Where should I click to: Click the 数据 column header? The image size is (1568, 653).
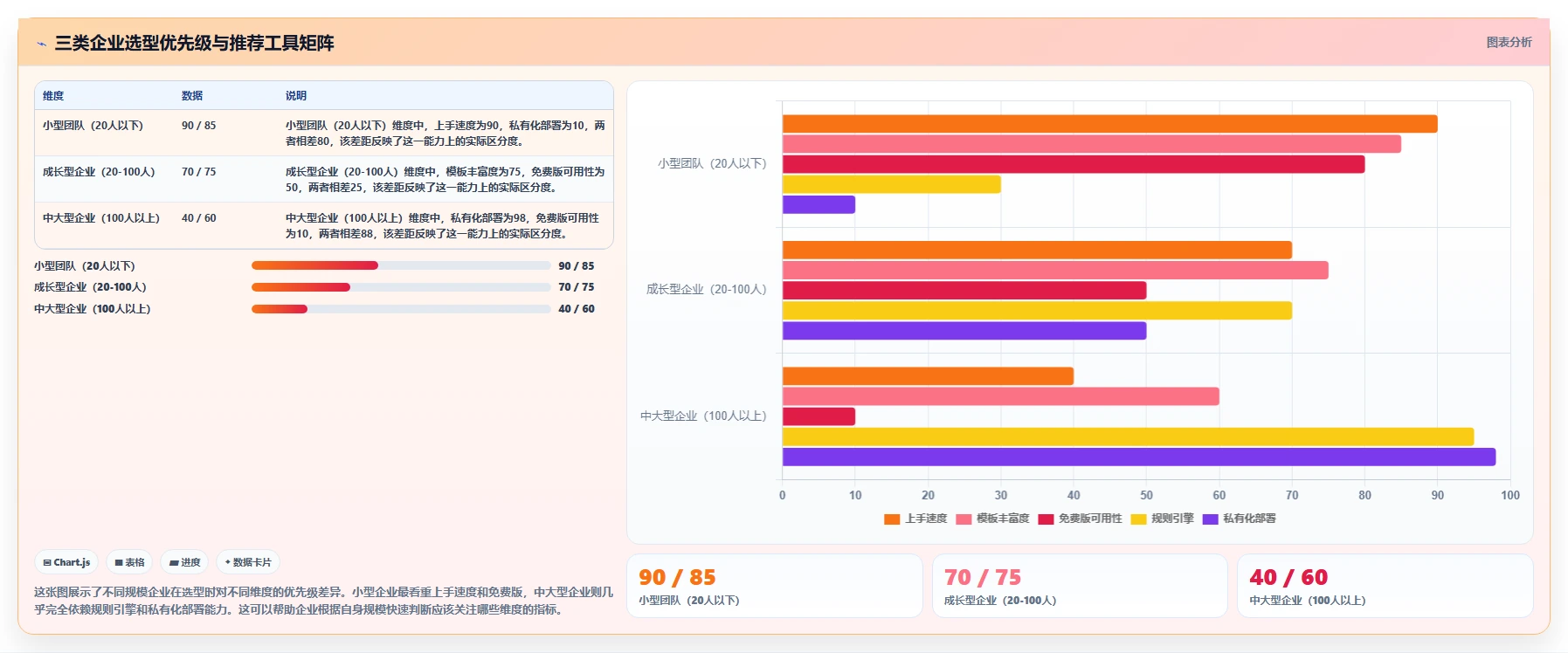tap(192, 96)
